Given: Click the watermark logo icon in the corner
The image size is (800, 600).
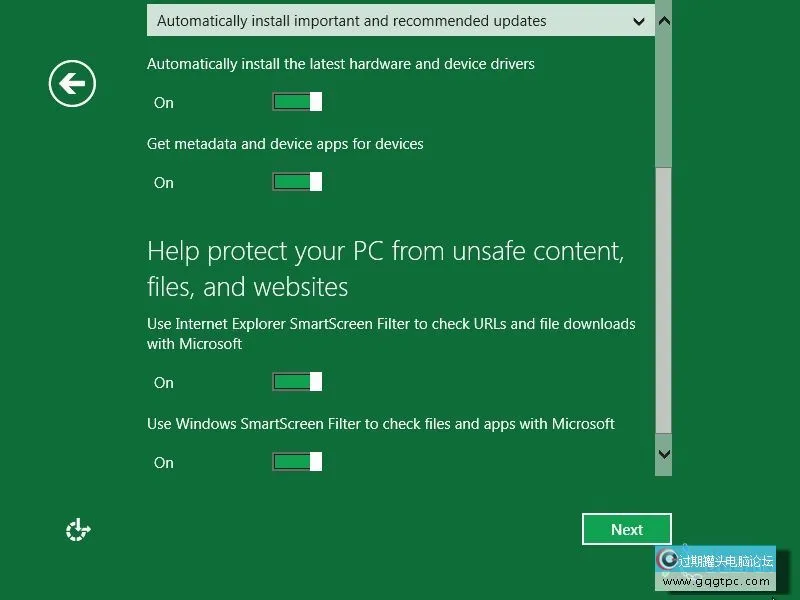Looking at the screenshot, I should pyautogui.click(x=667, y=559).
